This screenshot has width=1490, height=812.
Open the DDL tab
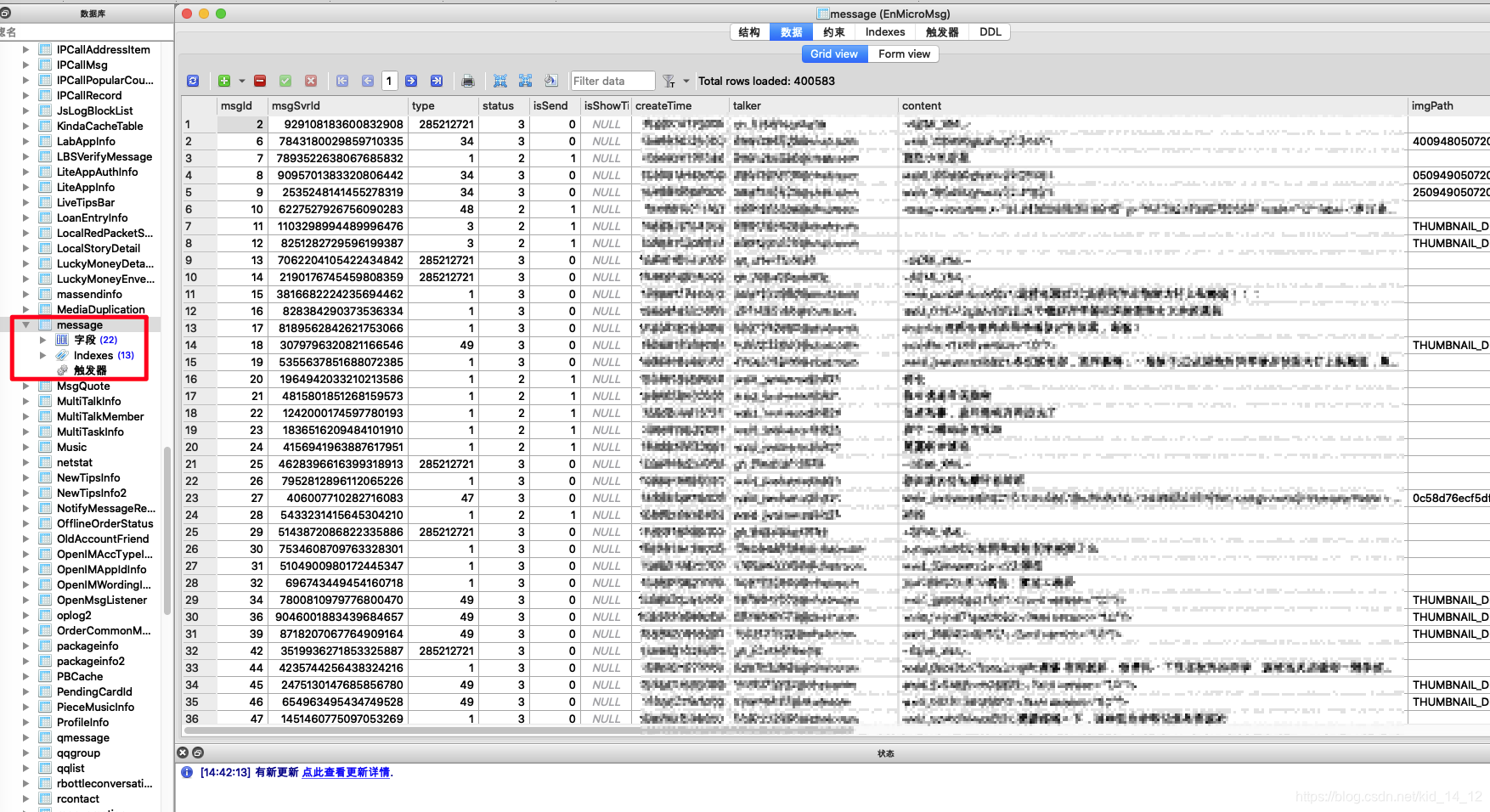point(990,32)
